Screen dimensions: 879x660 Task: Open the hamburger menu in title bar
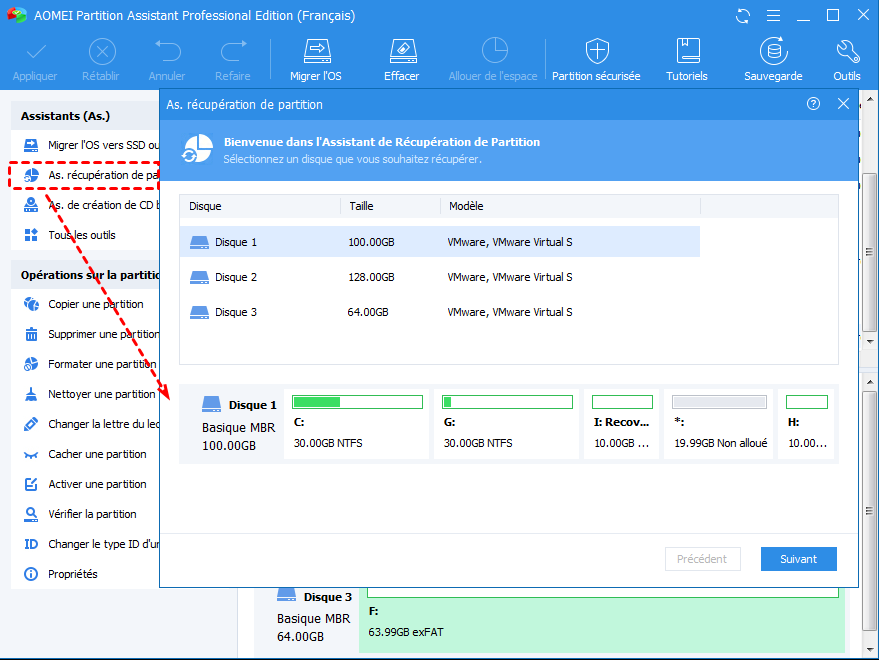point(773,16)
